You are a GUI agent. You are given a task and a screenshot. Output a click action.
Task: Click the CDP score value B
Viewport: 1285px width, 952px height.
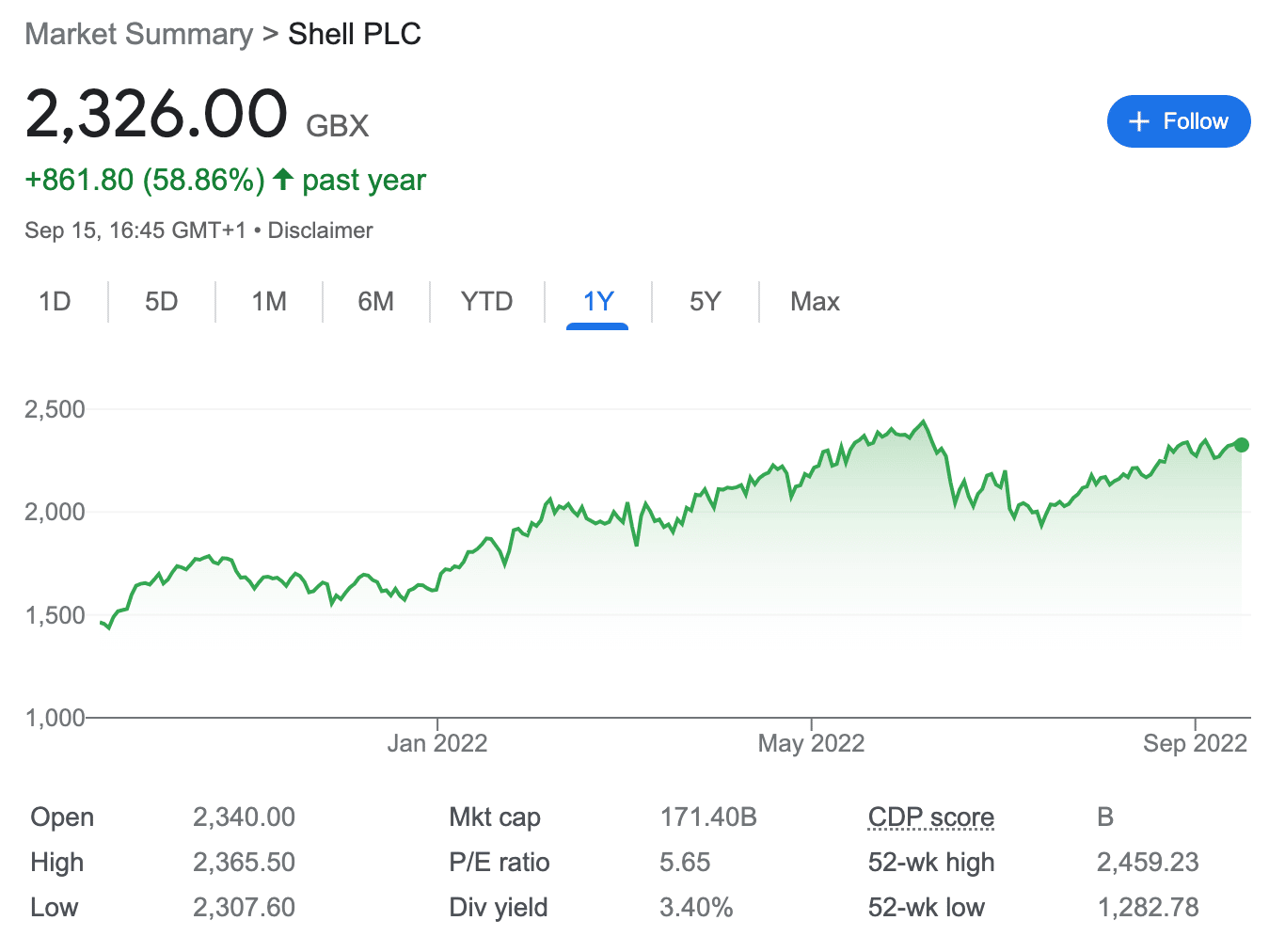tap(1105, 817)
